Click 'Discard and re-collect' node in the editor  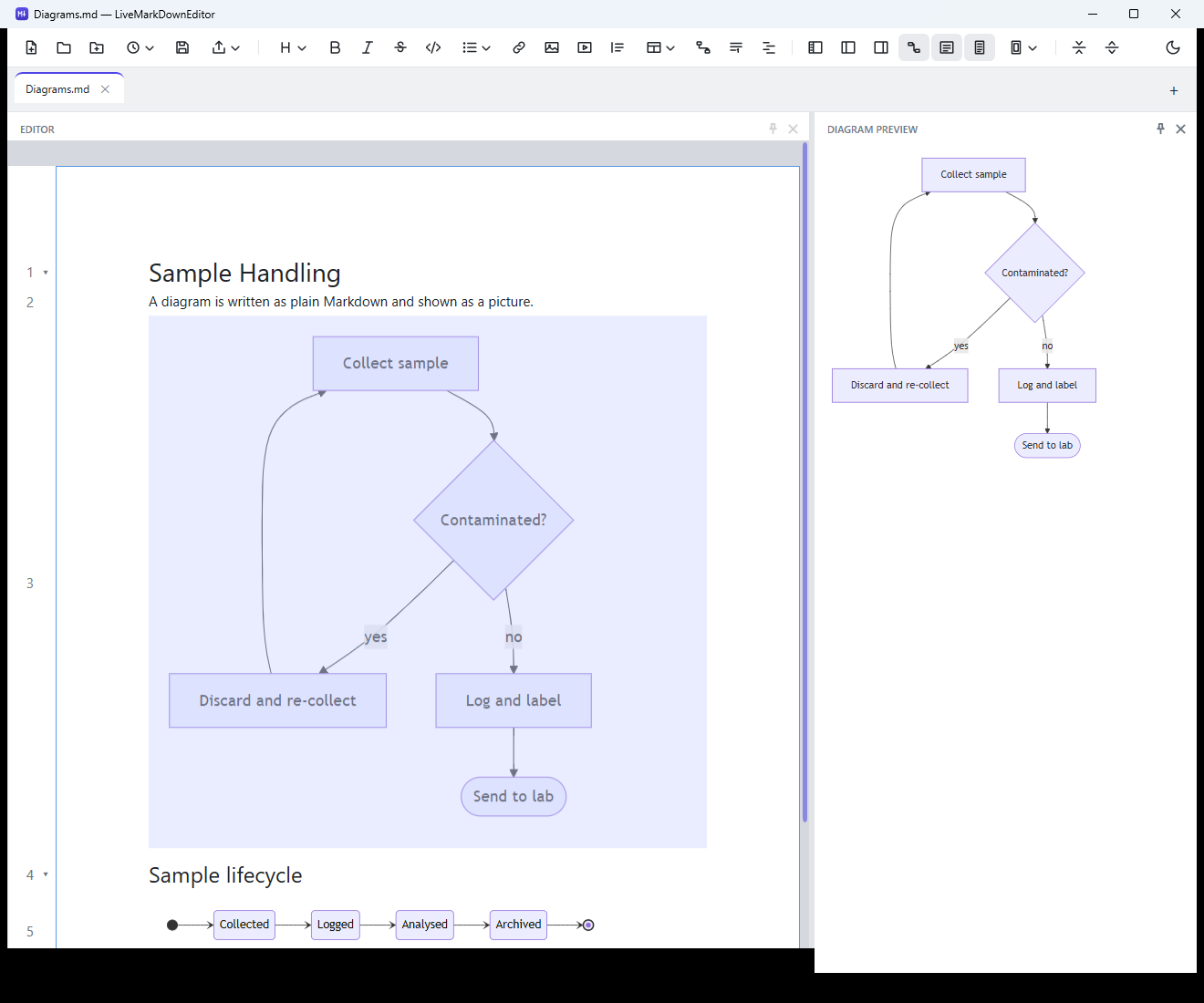[x=277, y=700]
